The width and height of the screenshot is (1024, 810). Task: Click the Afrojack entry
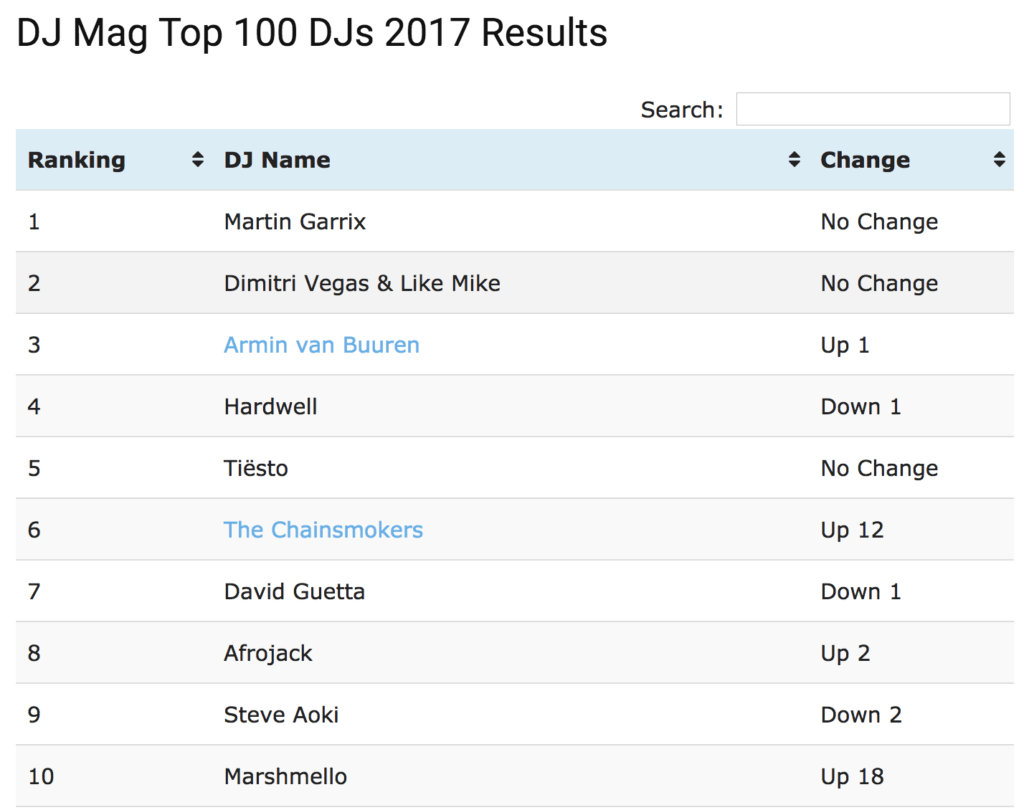coord(268,654)
